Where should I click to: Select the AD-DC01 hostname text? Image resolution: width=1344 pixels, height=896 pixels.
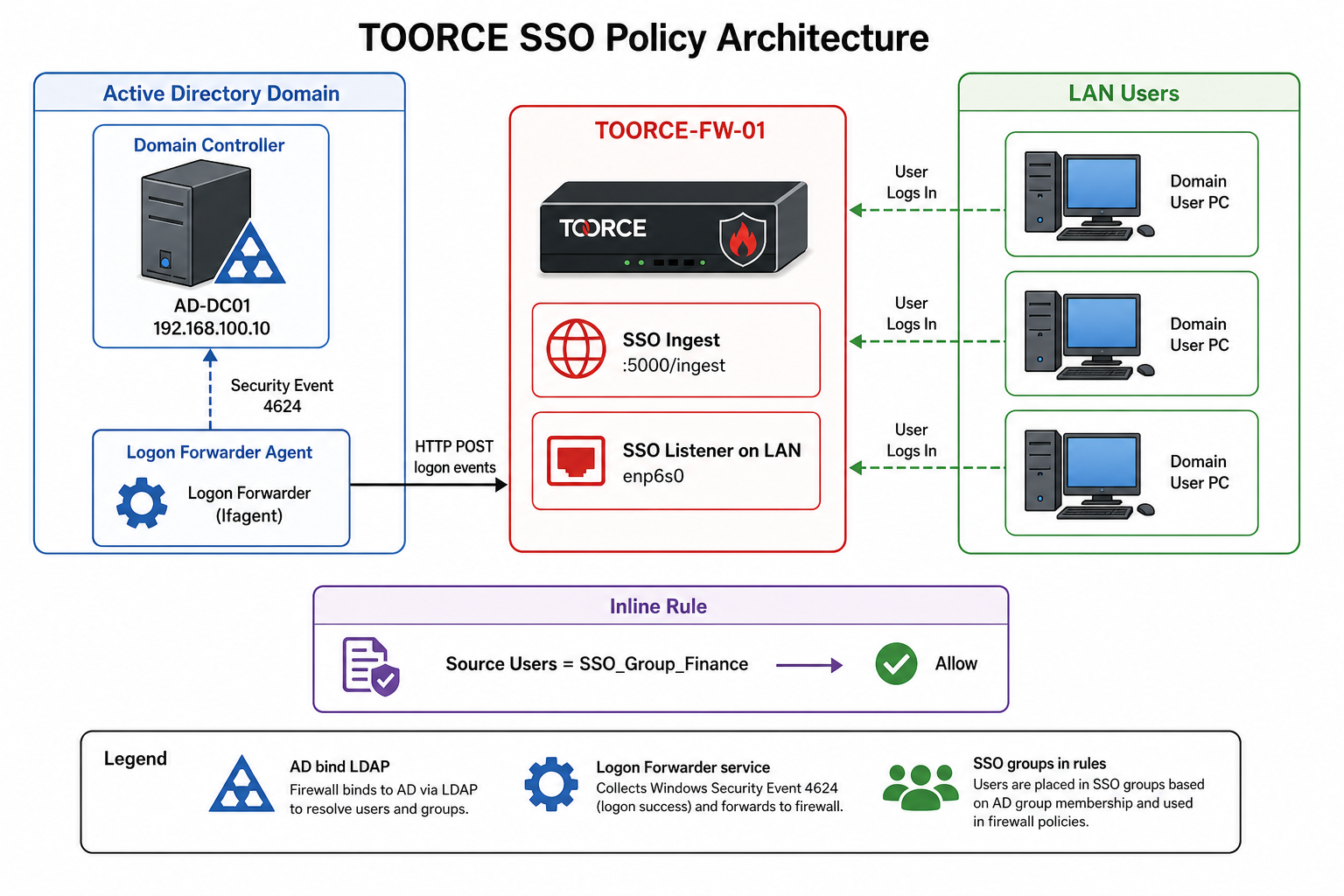coord(213,305)
